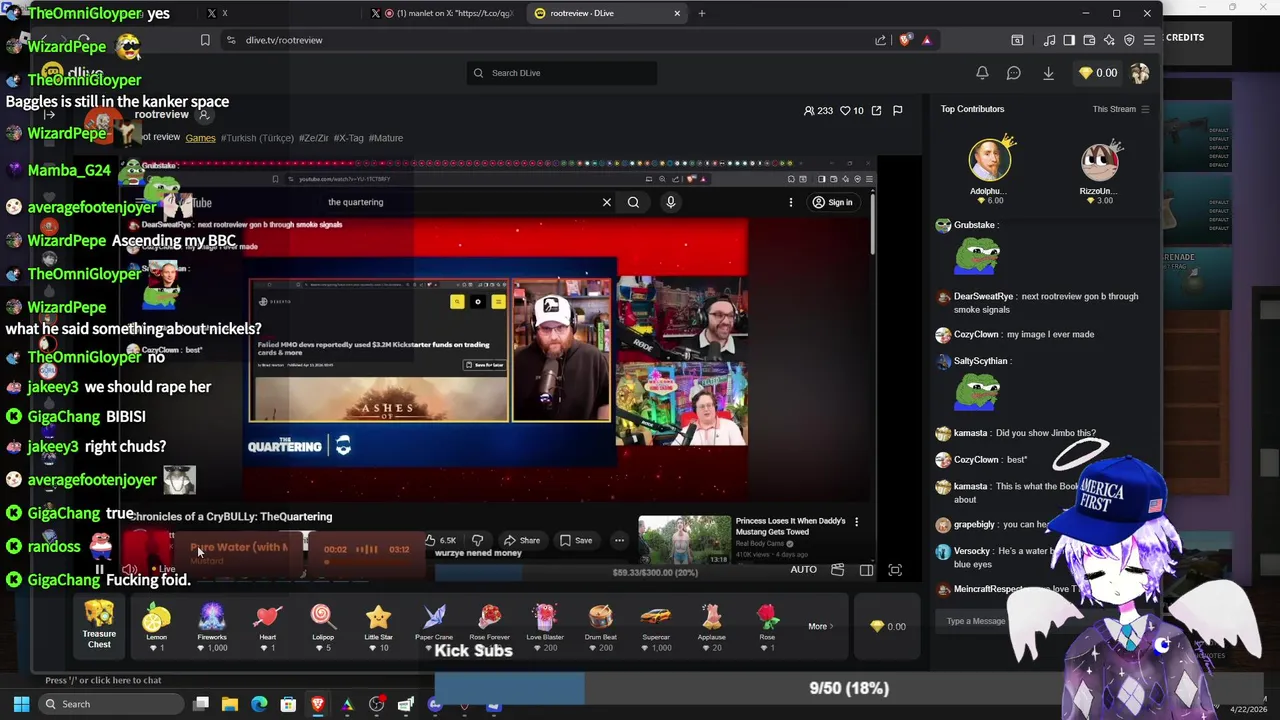Toggle theater mode on DLive player
The height and width of the screenshot is (720, 1280).
pyautogui.click(x=866, y=570)
